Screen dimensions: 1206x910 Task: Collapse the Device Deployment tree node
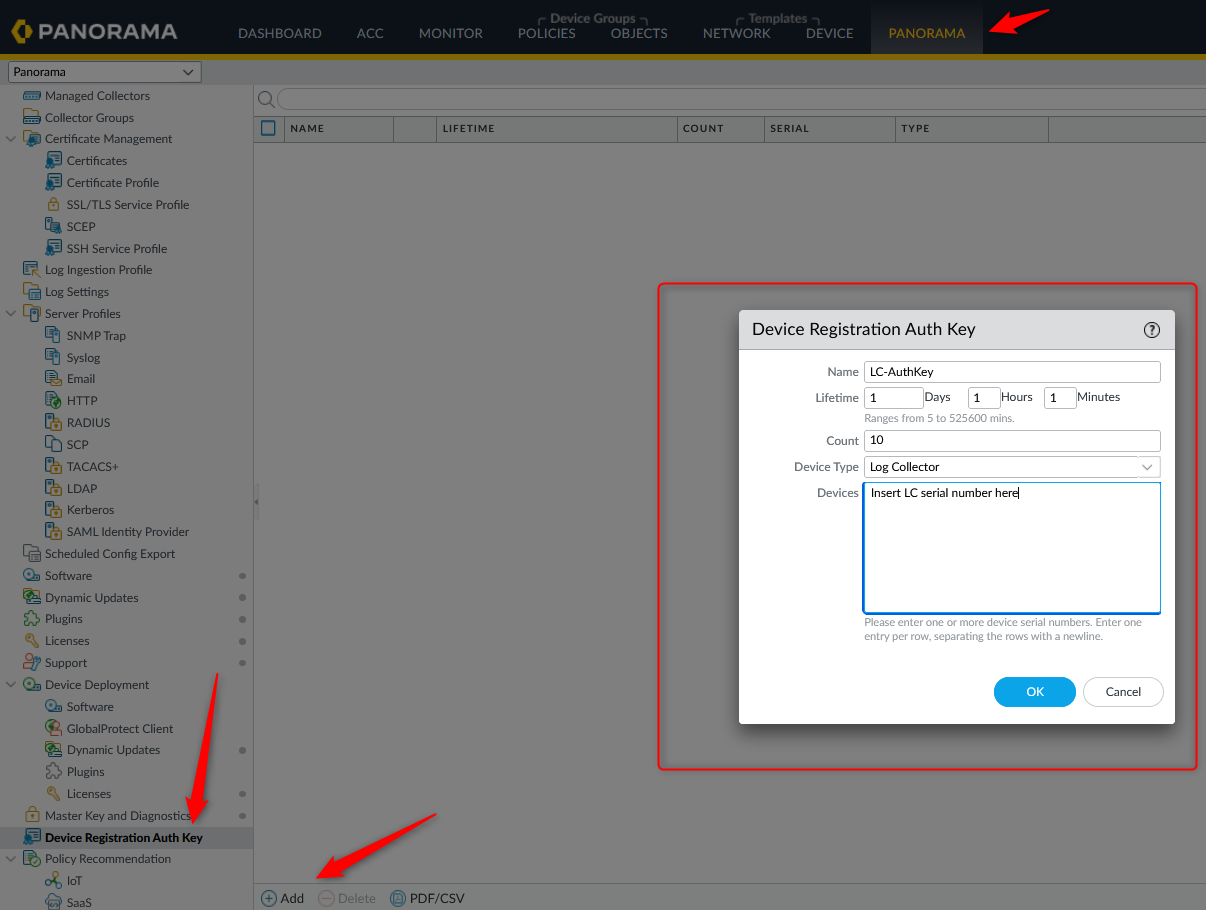(x=11, y=685)
